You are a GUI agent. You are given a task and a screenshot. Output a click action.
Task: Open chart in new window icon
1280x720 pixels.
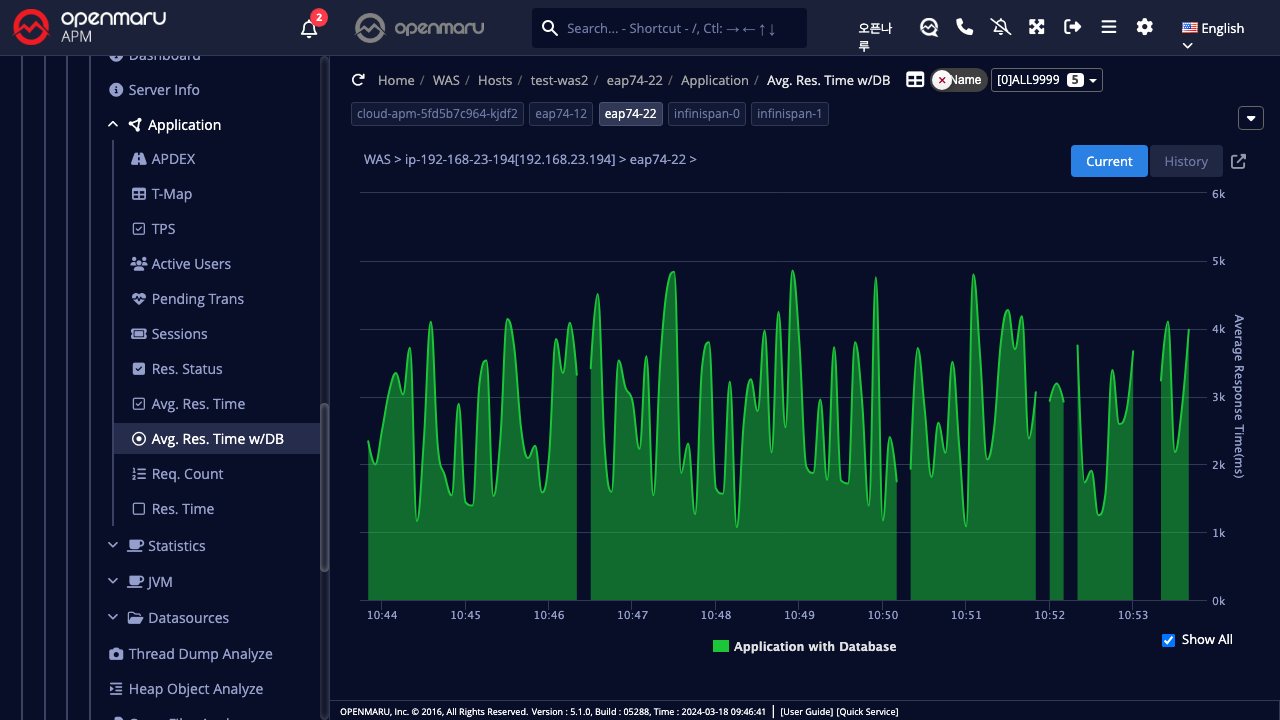tap(1238, 161)
